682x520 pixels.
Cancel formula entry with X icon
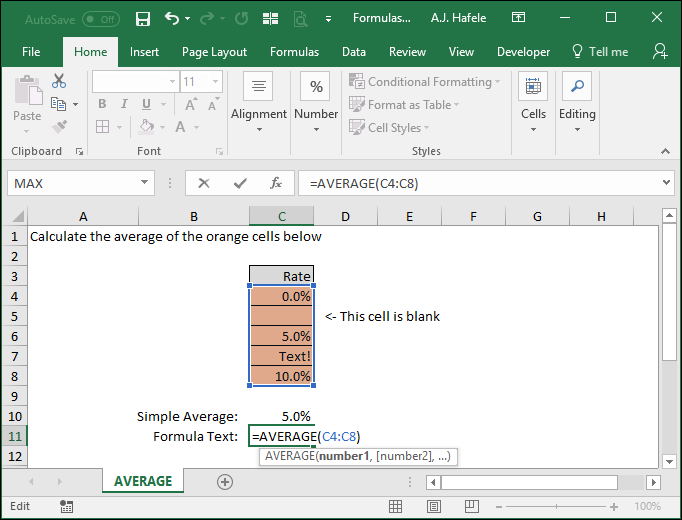[204, 183]
